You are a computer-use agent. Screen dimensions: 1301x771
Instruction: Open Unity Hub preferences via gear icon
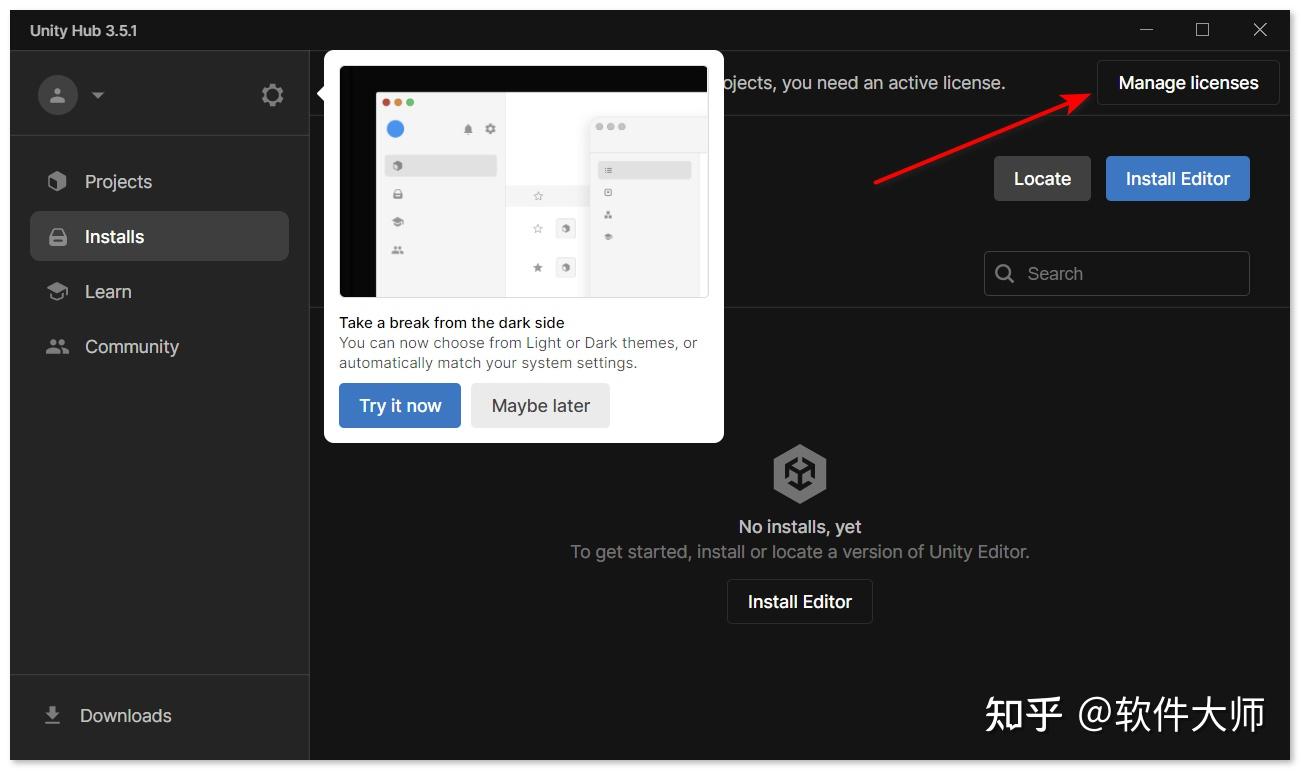[x=271, y=94]
